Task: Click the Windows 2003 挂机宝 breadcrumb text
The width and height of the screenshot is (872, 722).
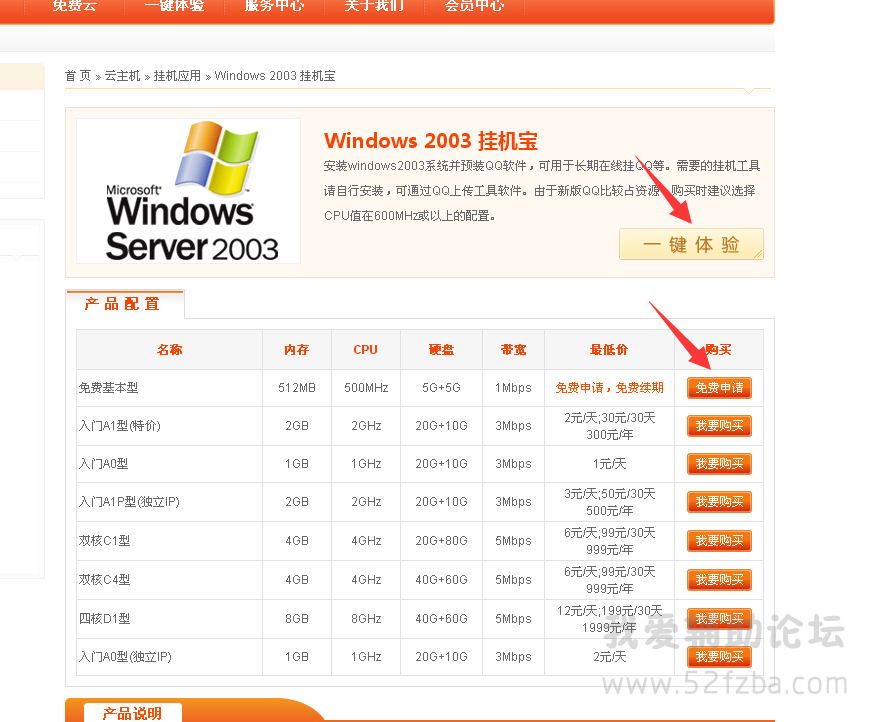Action: point(275,76)
